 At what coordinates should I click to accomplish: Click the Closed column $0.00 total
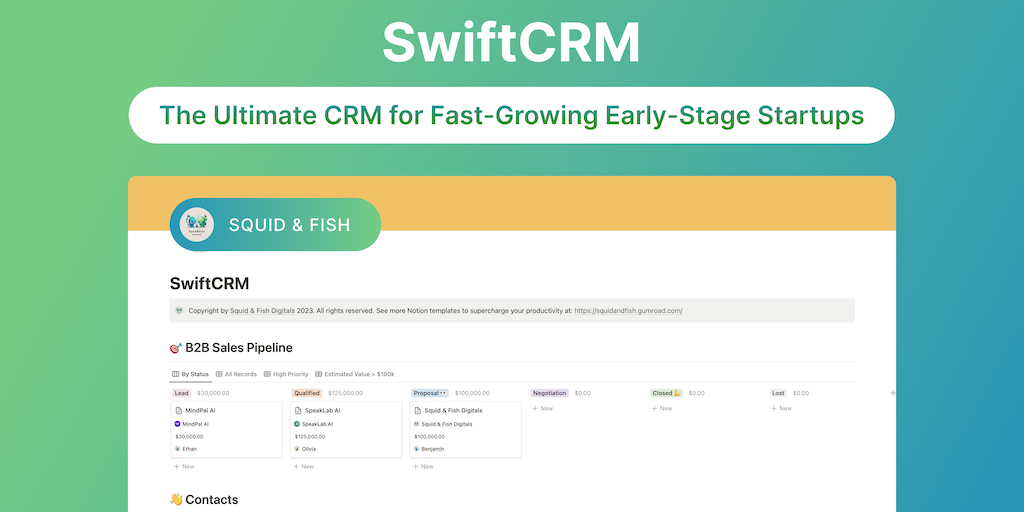click(696, 393)
